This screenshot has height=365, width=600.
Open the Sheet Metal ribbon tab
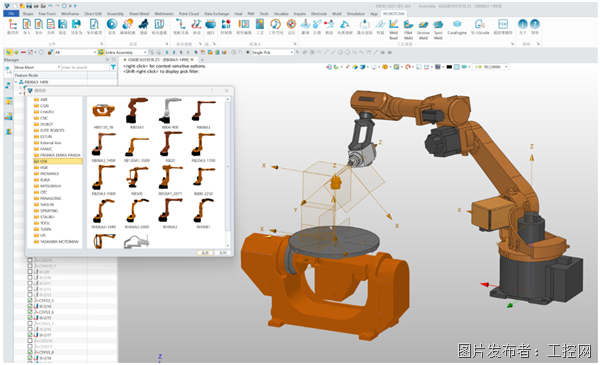139,13
